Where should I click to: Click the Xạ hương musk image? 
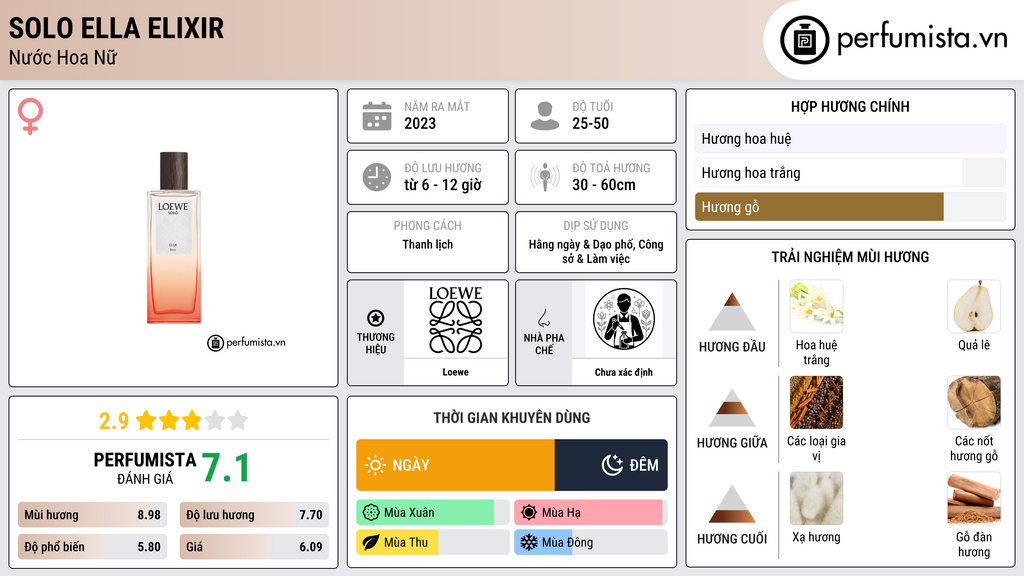coord(816,499)
